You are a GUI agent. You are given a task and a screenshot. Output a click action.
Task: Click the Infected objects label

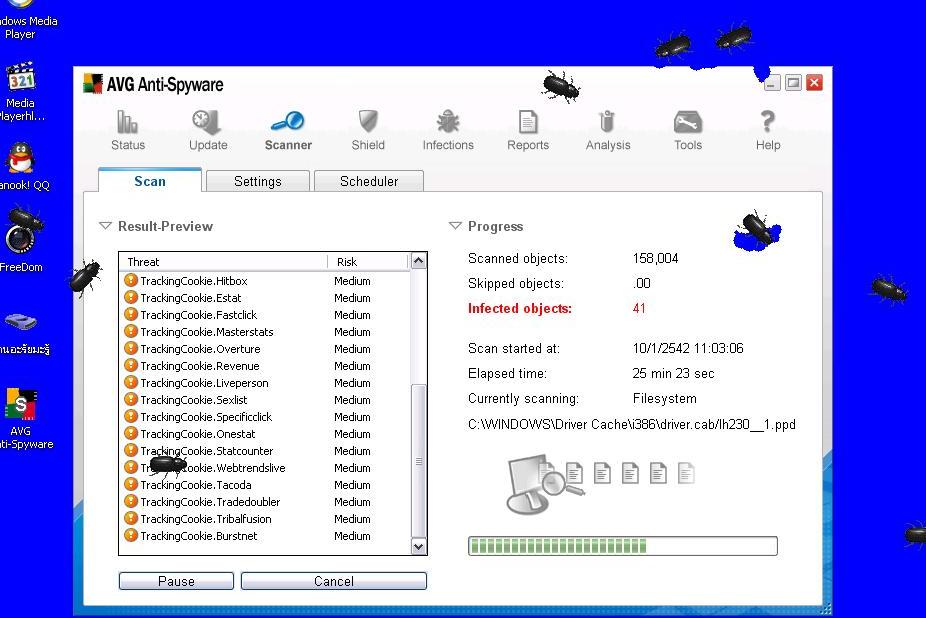(x=520, y=308)
